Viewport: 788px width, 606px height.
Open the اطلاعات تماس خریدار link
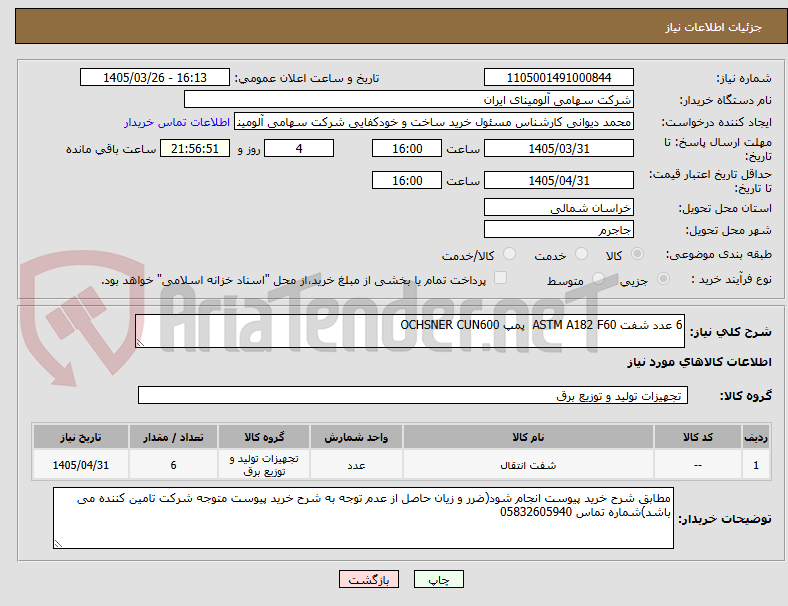[x=177, y=122]
